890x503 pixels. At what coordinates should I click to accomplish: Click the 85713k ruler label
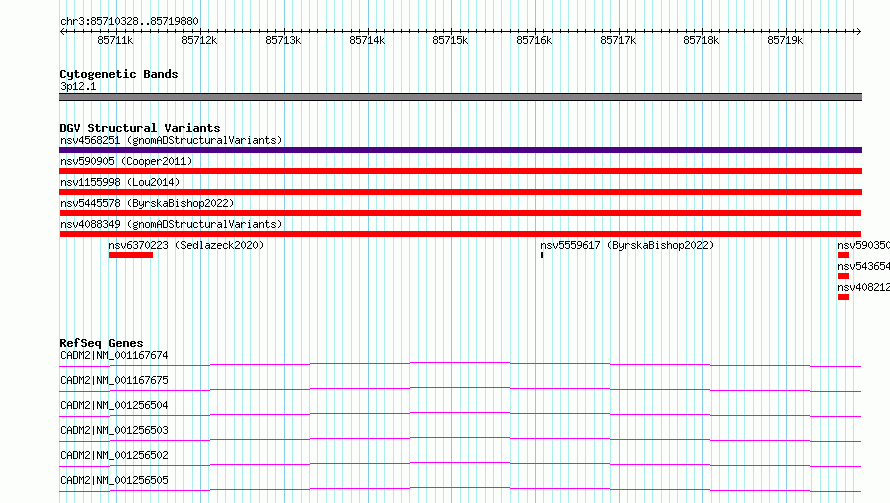(x=283, y=40)
